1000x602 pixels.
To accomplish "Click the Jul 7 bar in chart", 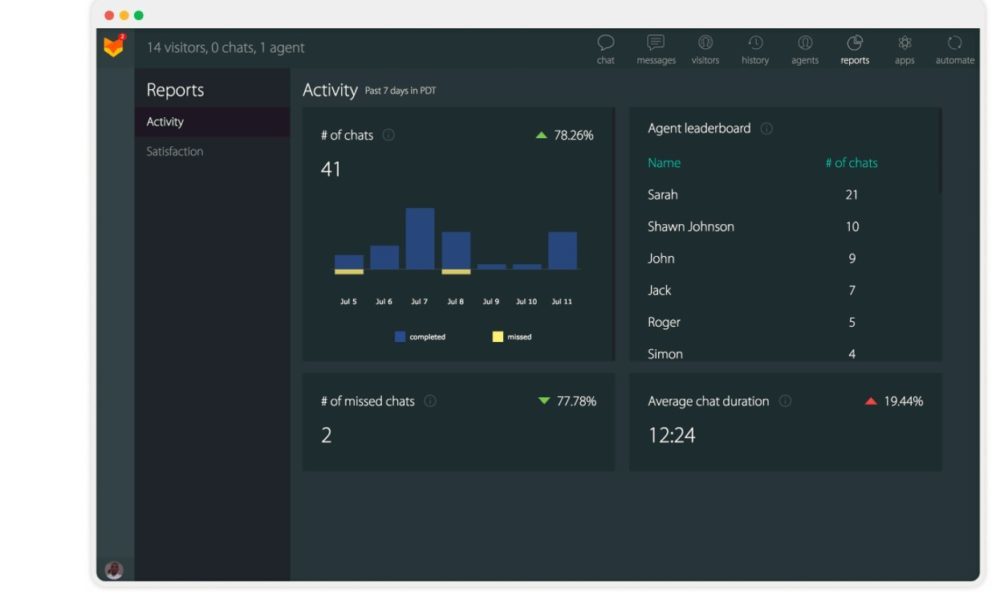I will point(420,239).
